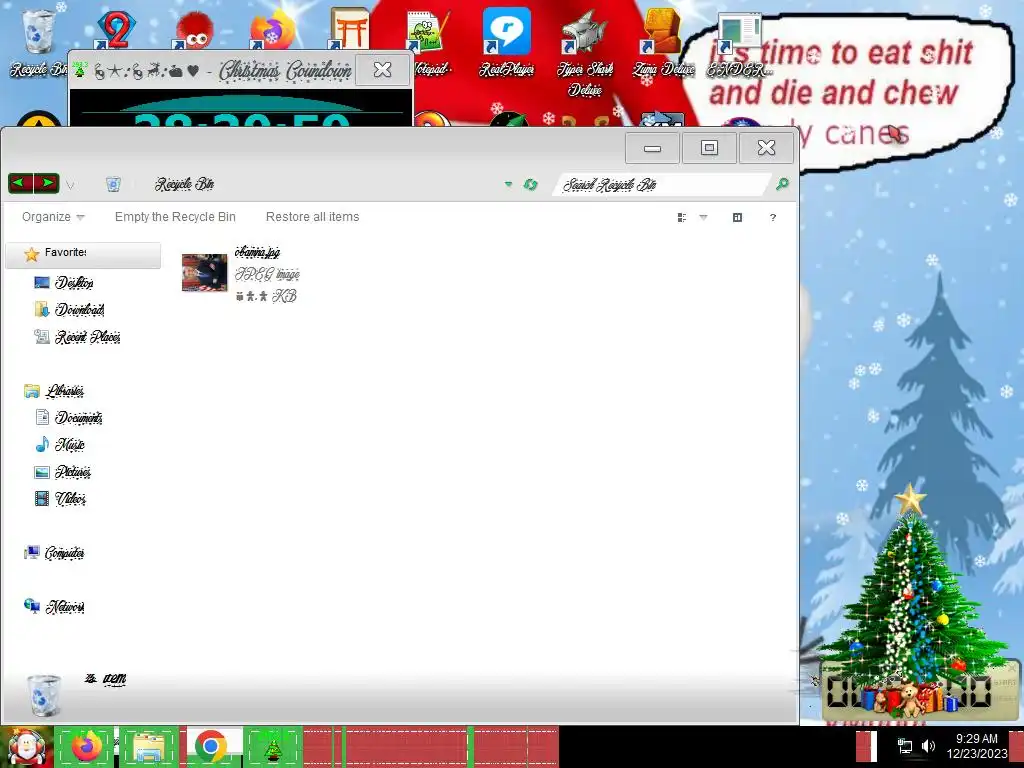
Task: Open the torii gate desktop shortcut
Action: [x=349, y=29]
